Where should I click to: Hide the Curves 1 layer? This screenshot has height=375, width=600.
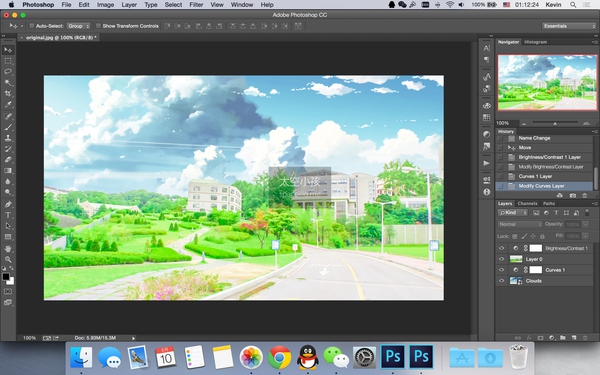501,270
